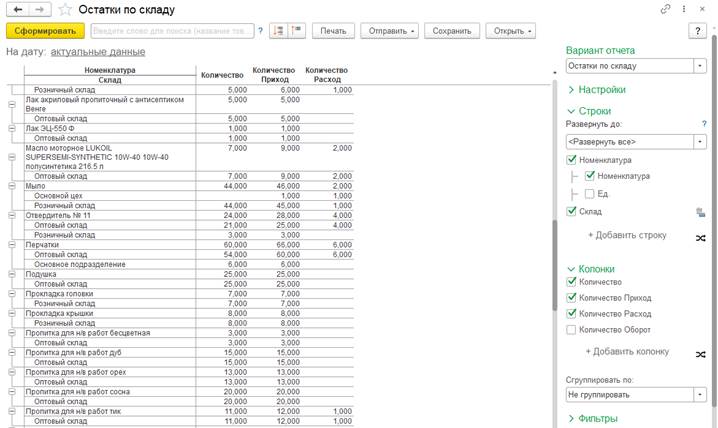Enable the Количество Оборот checkbox
718x428 pixels.
pos(571,329)
